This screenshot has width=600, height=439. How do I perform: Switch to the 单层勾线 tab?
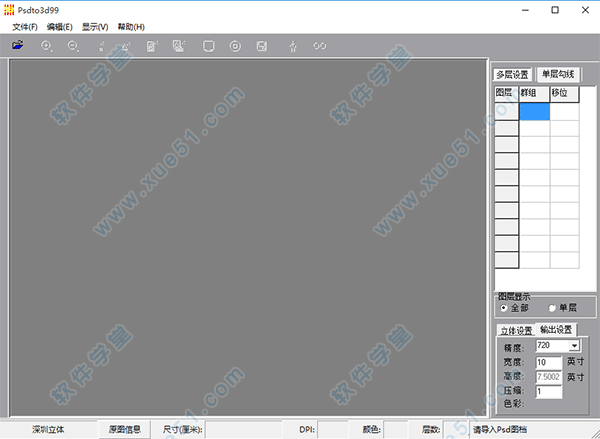tap(558, 74)
